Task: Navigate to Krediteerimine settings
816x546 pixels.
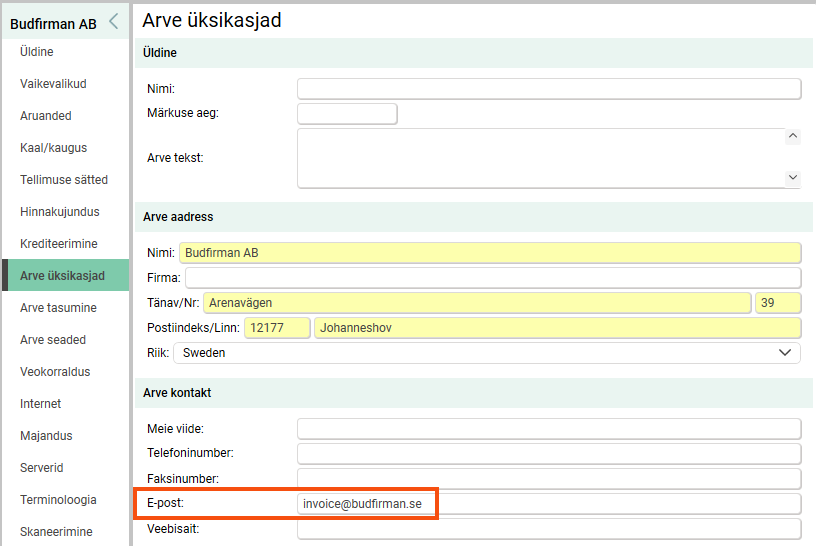Action: point(59,244)
